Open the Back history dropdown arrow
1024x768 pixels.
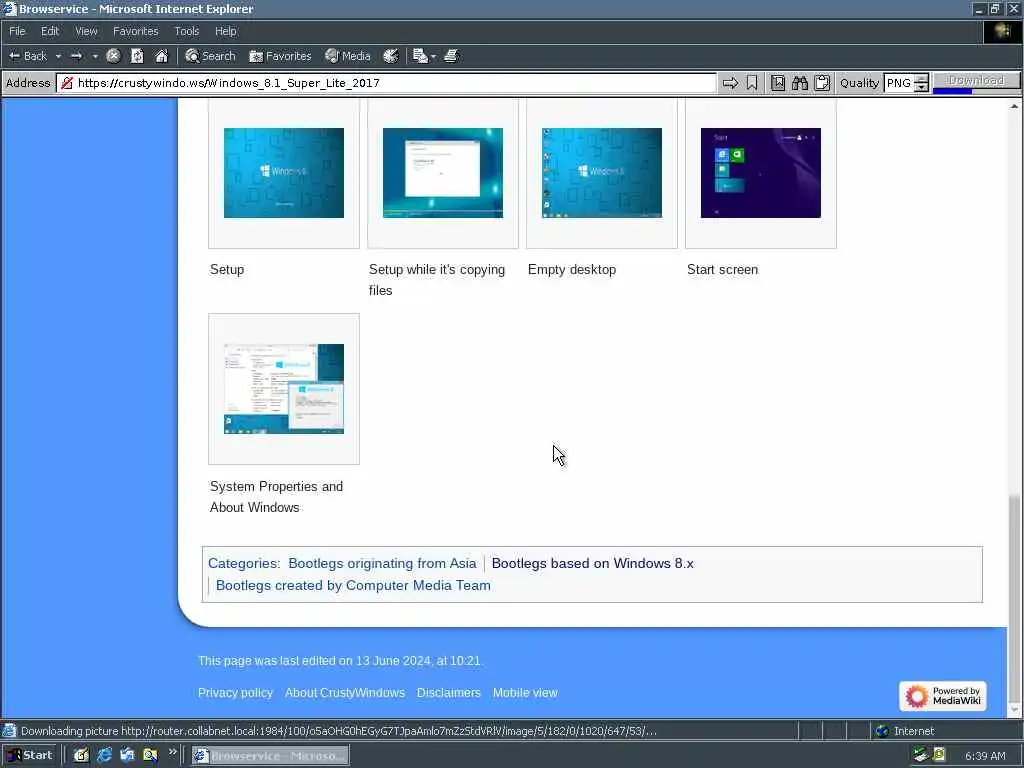tap(58, 56)
